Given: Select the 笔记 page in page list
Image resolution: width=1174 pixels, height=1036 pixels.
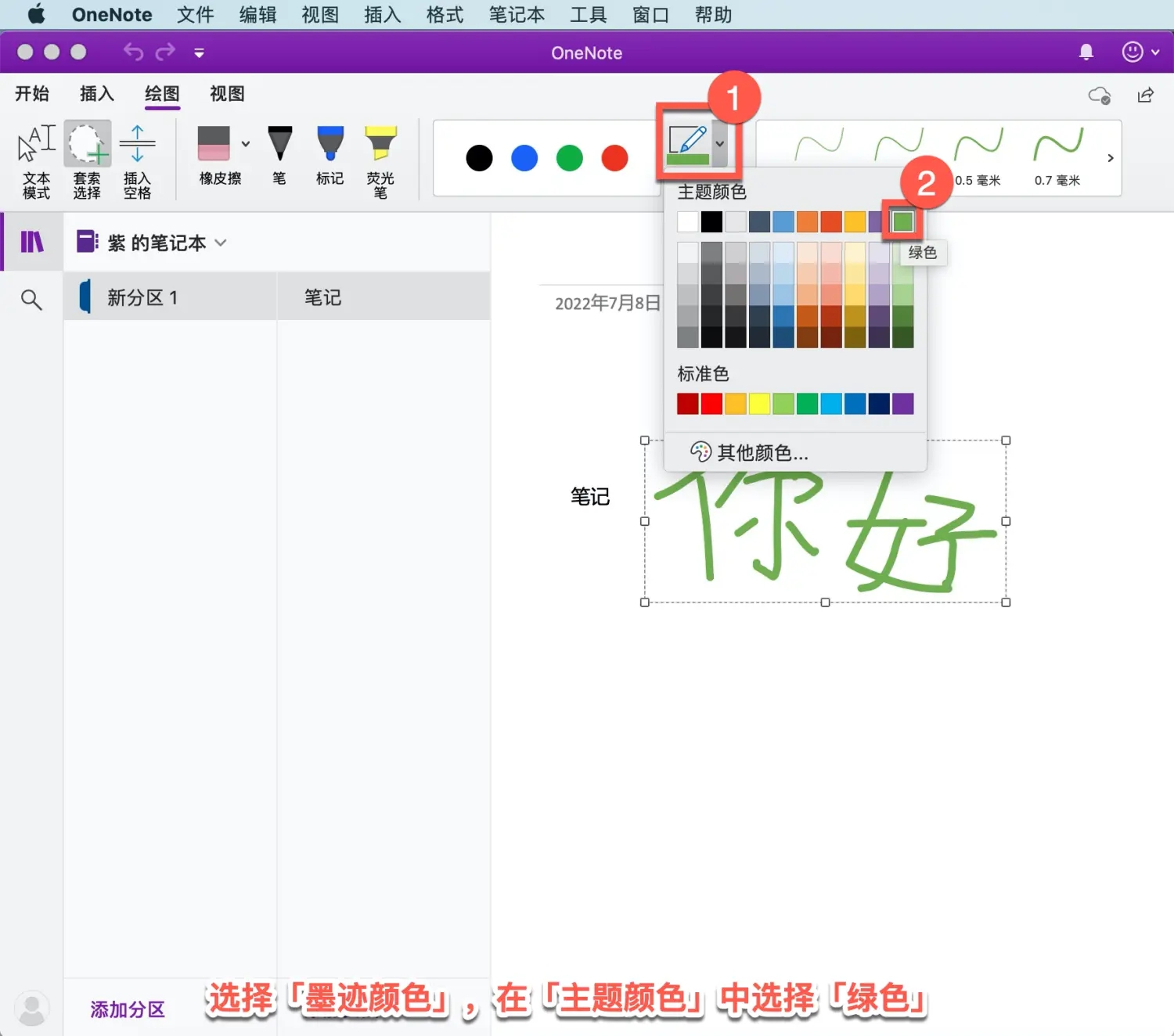Looking at the screenshot, I should [323, 297].
